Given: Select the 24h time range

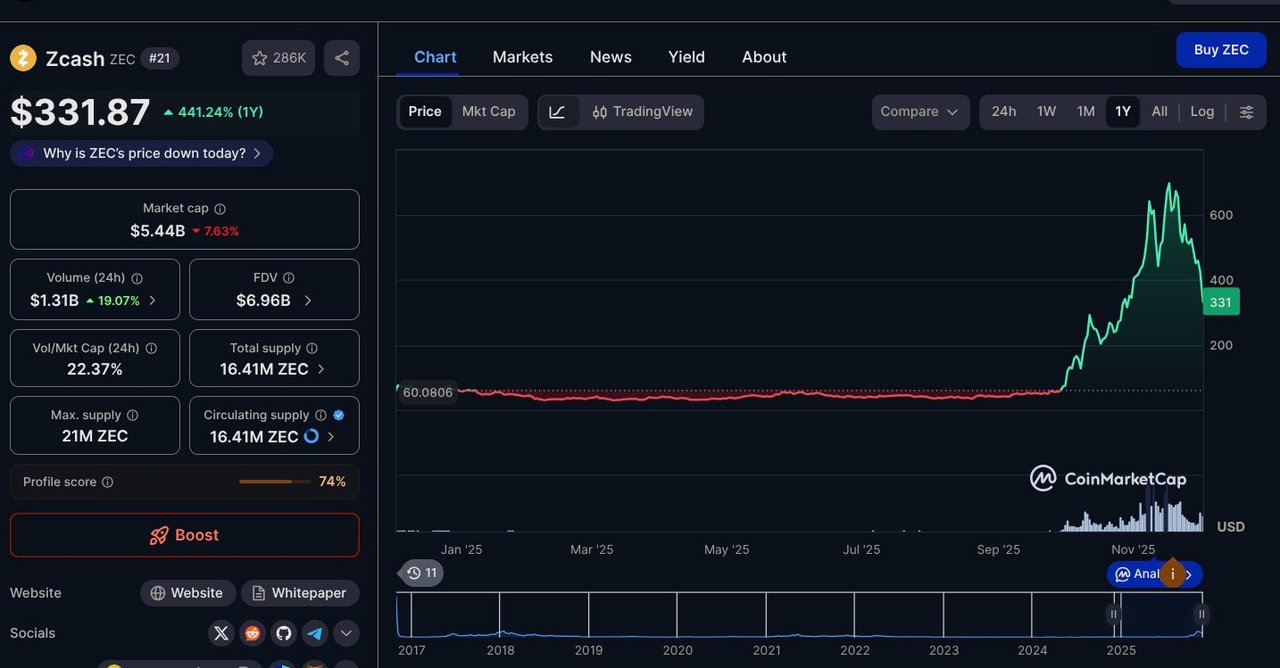Looking at the screenshot, I should pos(1003,112).
